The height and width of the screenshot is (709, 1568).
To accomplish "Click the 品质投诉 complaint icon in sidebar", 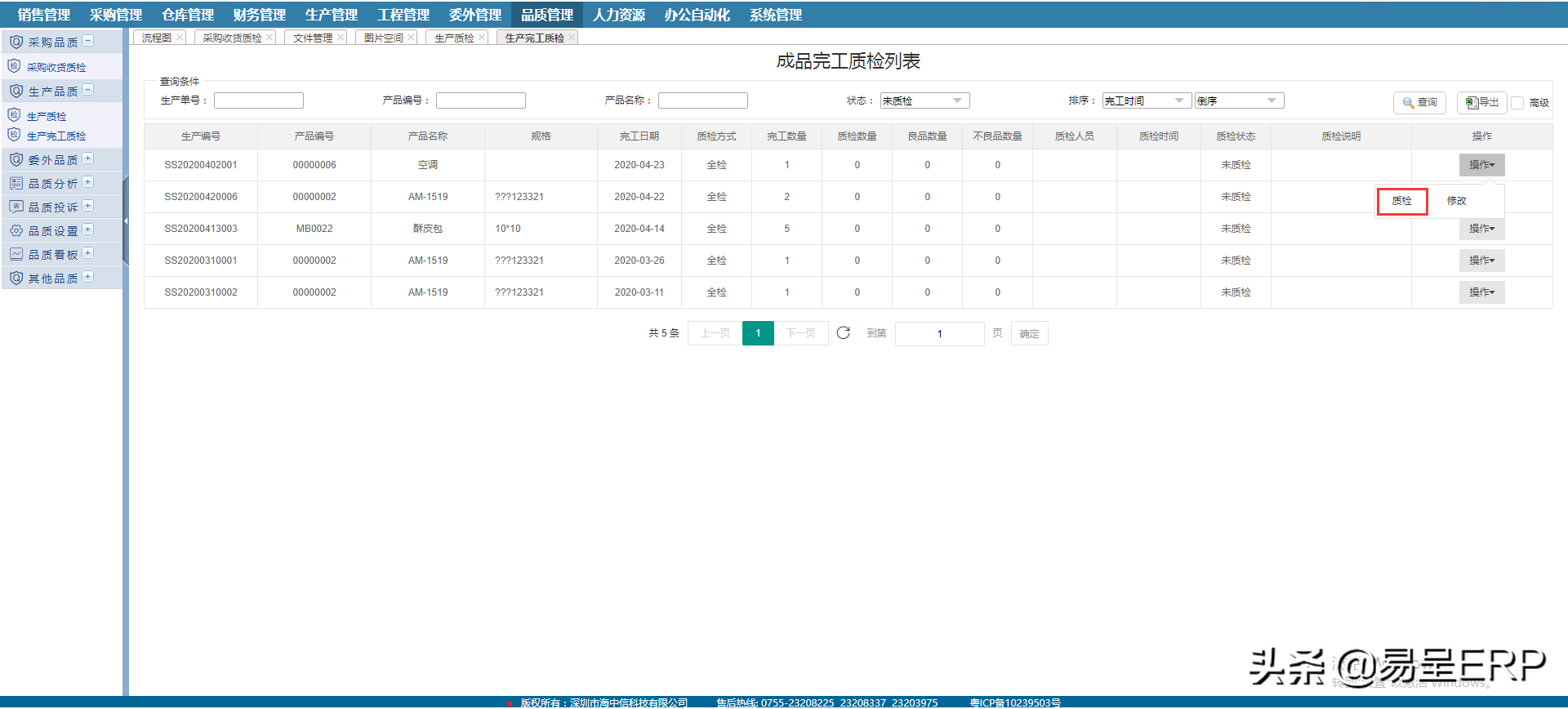I will coord(16,207).
